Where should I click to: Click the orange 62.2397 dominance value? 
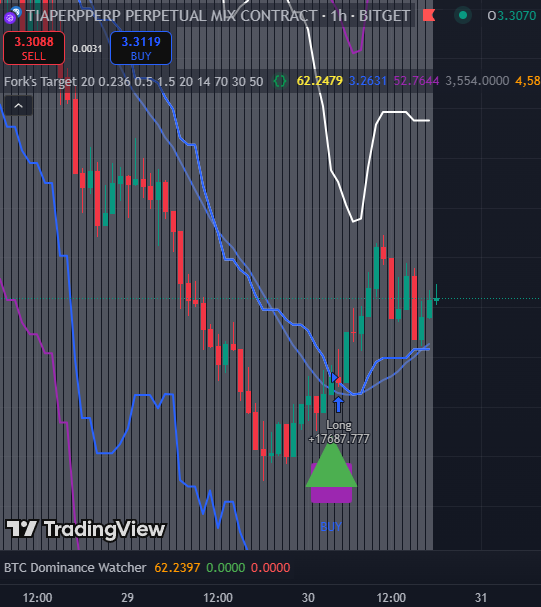pos(177,568)
